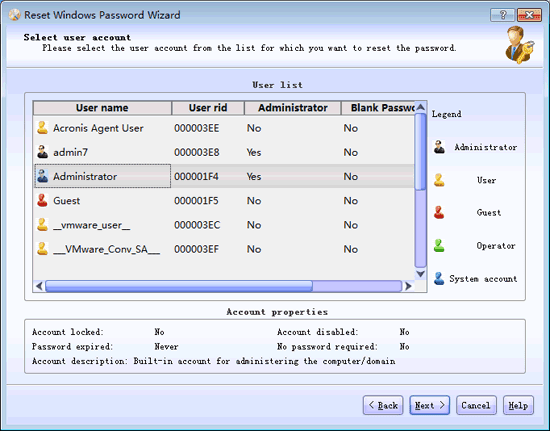
Task: Click rid value 000003E8
Action: coord(197,152)
